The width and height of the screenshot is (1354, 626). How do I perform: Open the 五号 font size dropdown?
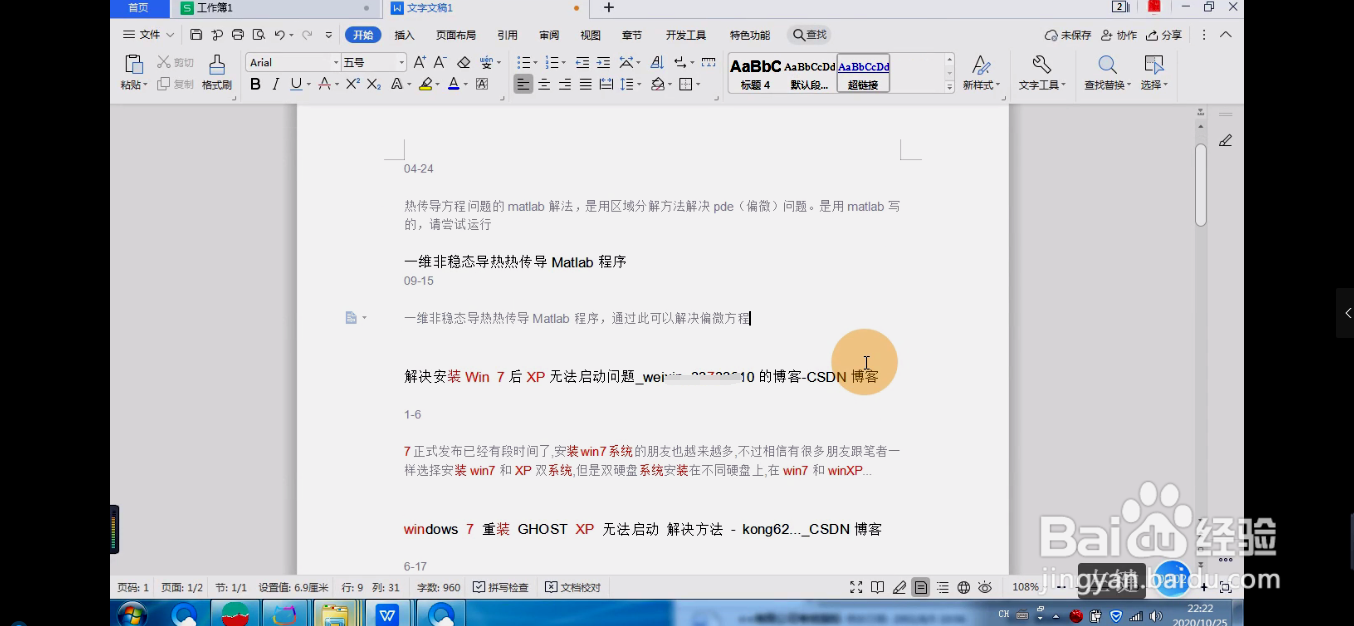399,62
